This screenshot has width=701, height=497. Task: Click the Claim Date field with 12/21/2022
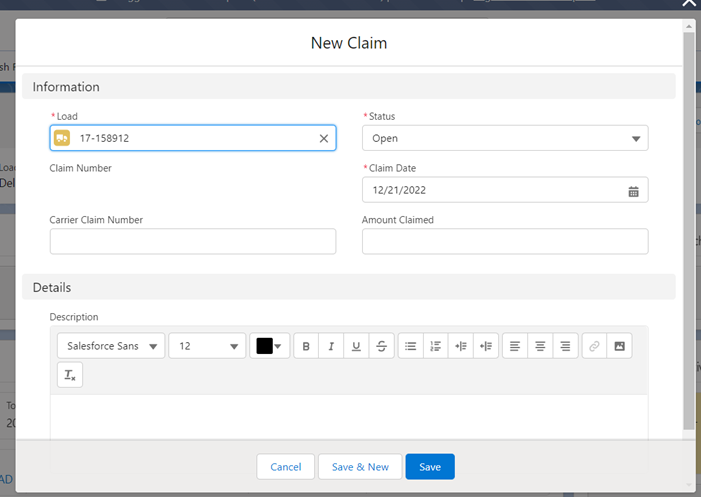(x=505, y=190)
